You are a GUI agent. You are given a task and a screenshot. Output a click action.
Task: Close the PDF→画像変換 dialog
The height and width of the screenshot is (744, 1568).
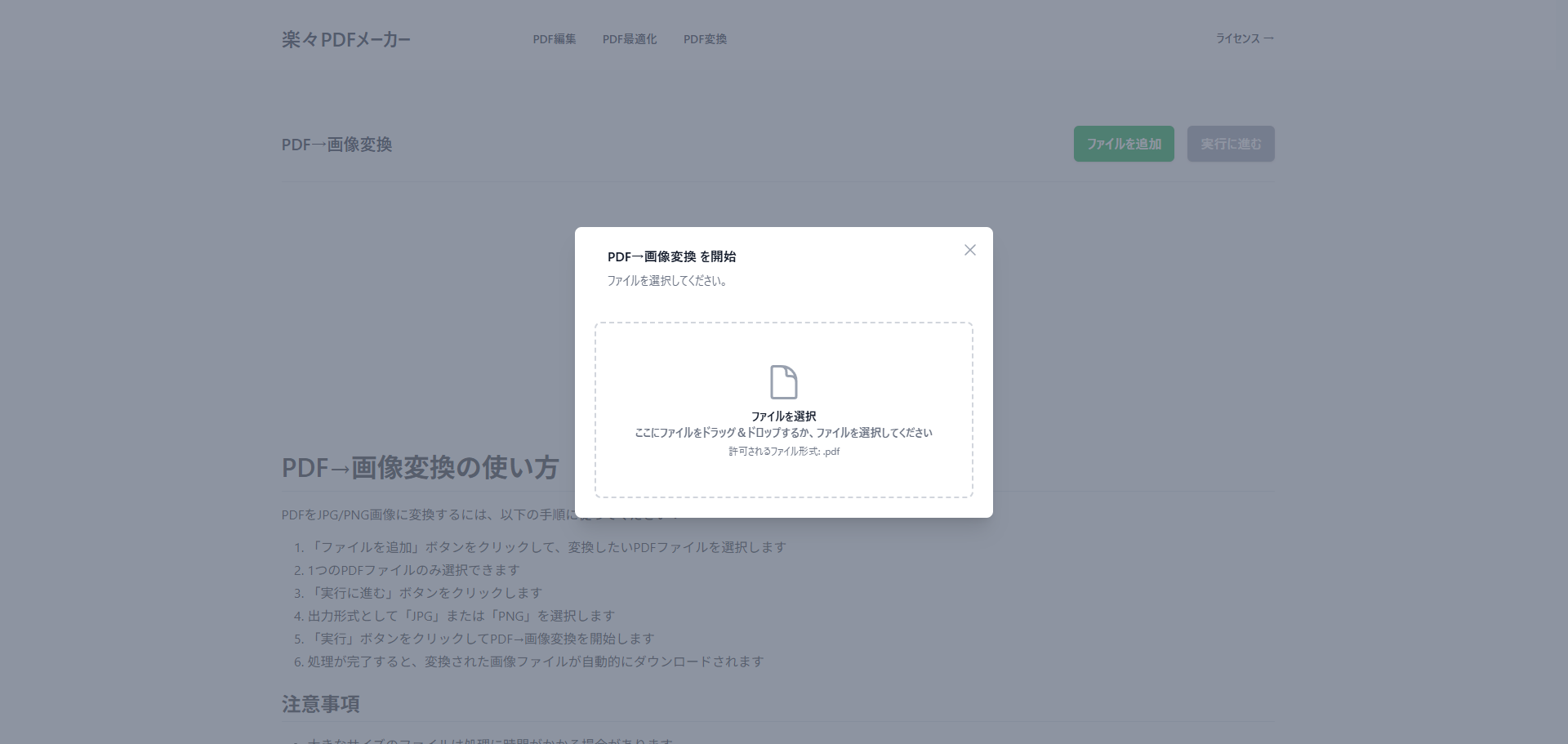point(969,250)
